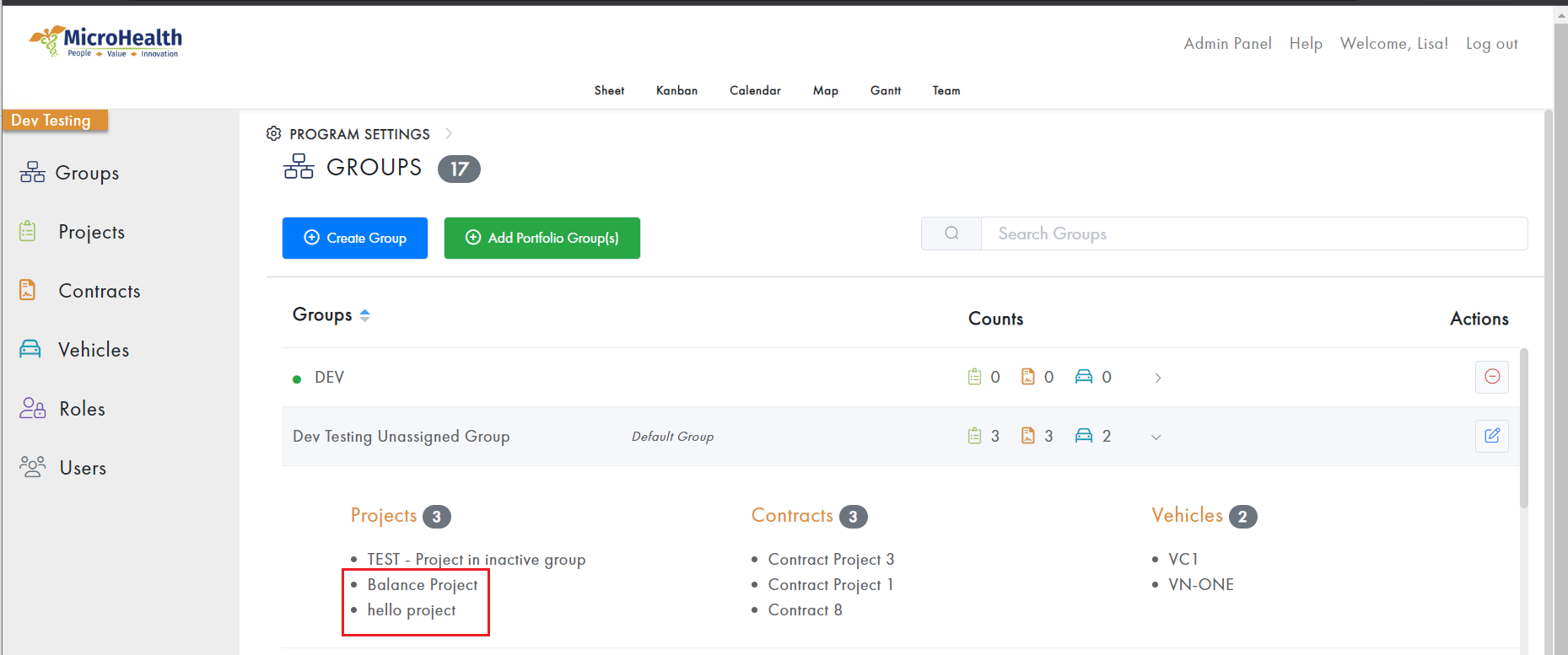Viewport: 1568px width, 655px height.
Task: Click the Contract Project 3 list item
Action: coord(831,560)
